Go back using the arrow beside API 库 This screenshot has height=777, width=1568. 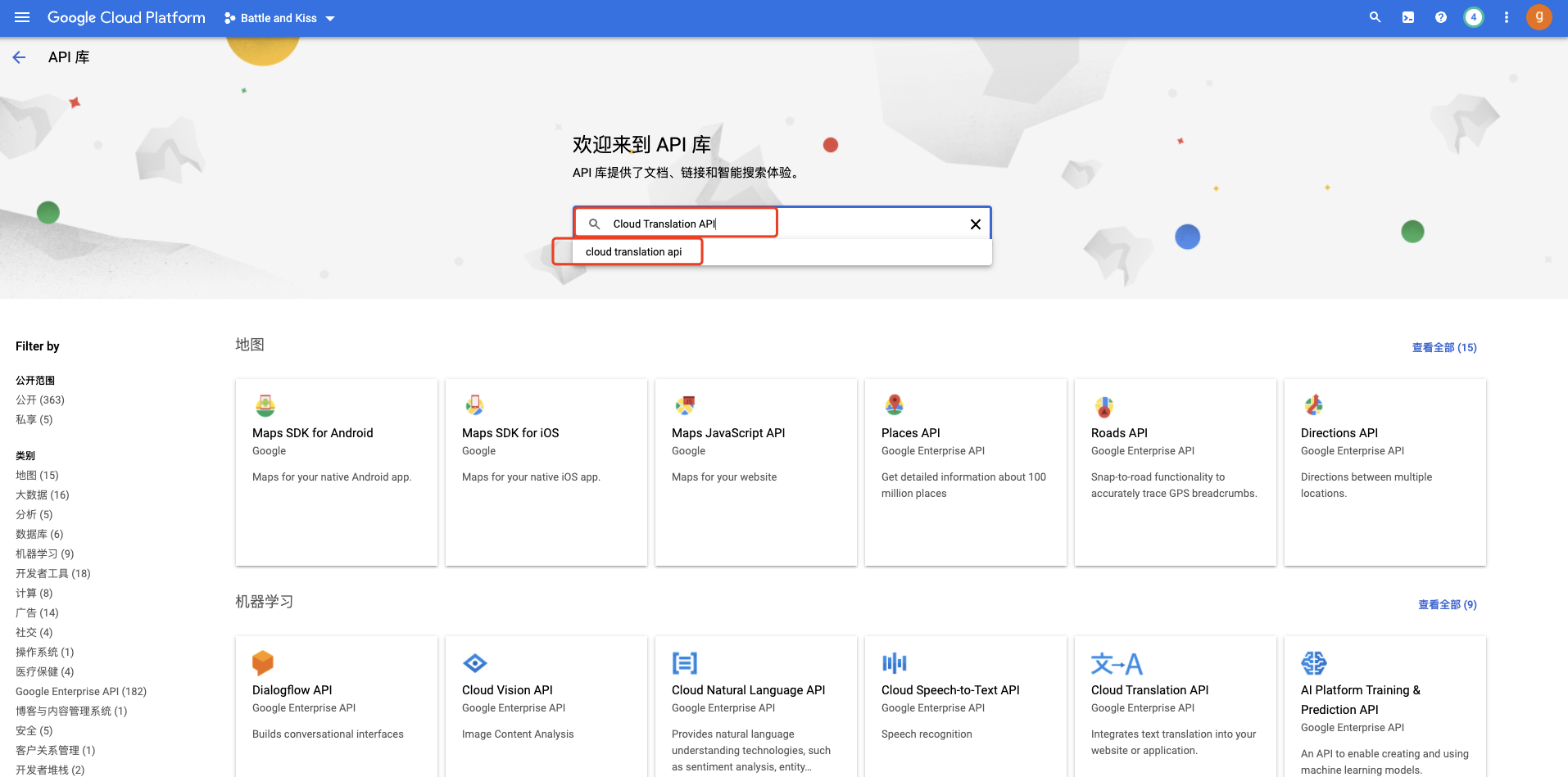coord(19,57)
